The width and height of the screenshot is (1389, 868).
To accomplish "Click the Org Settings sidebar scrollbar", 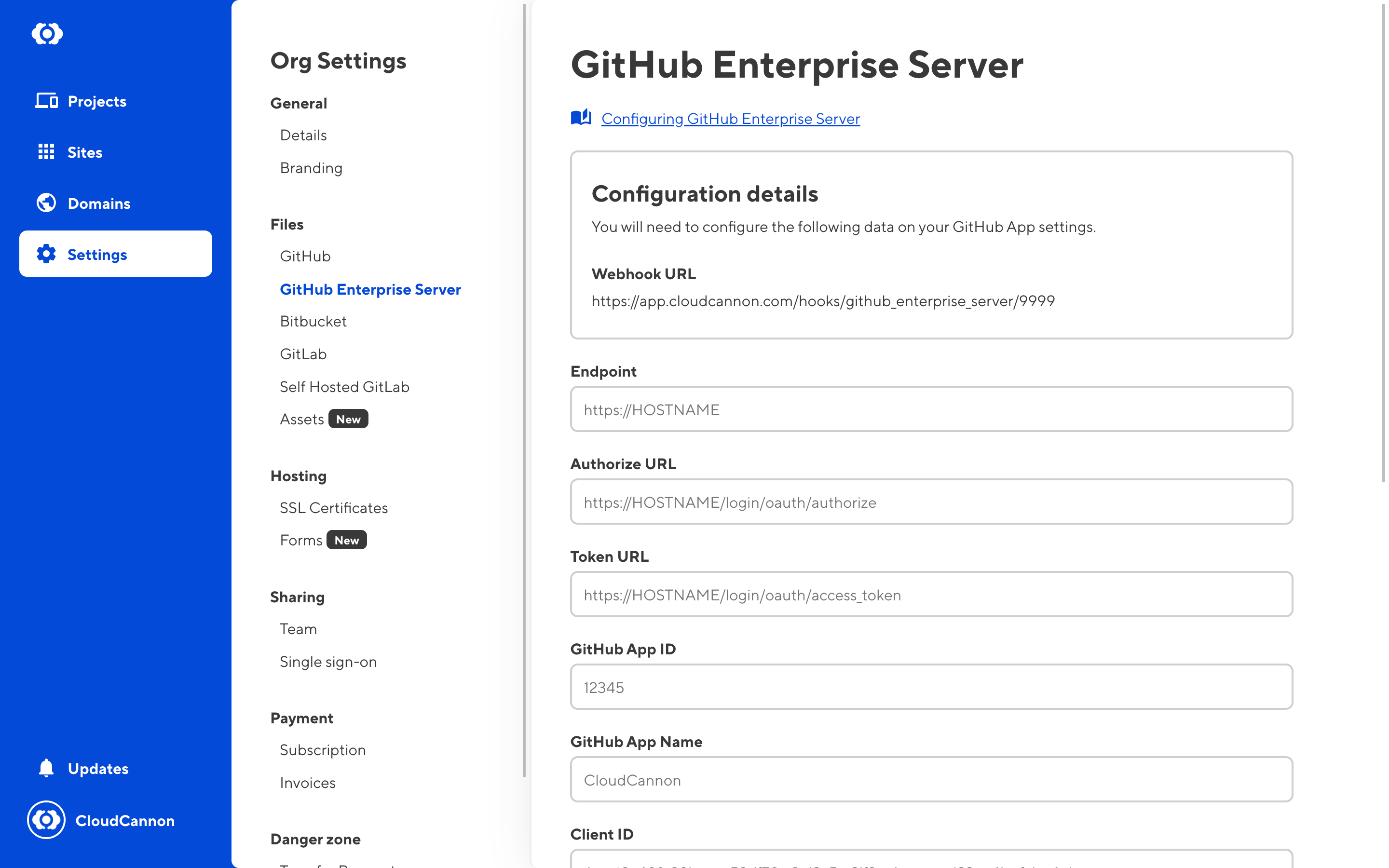I will (524, 391).
